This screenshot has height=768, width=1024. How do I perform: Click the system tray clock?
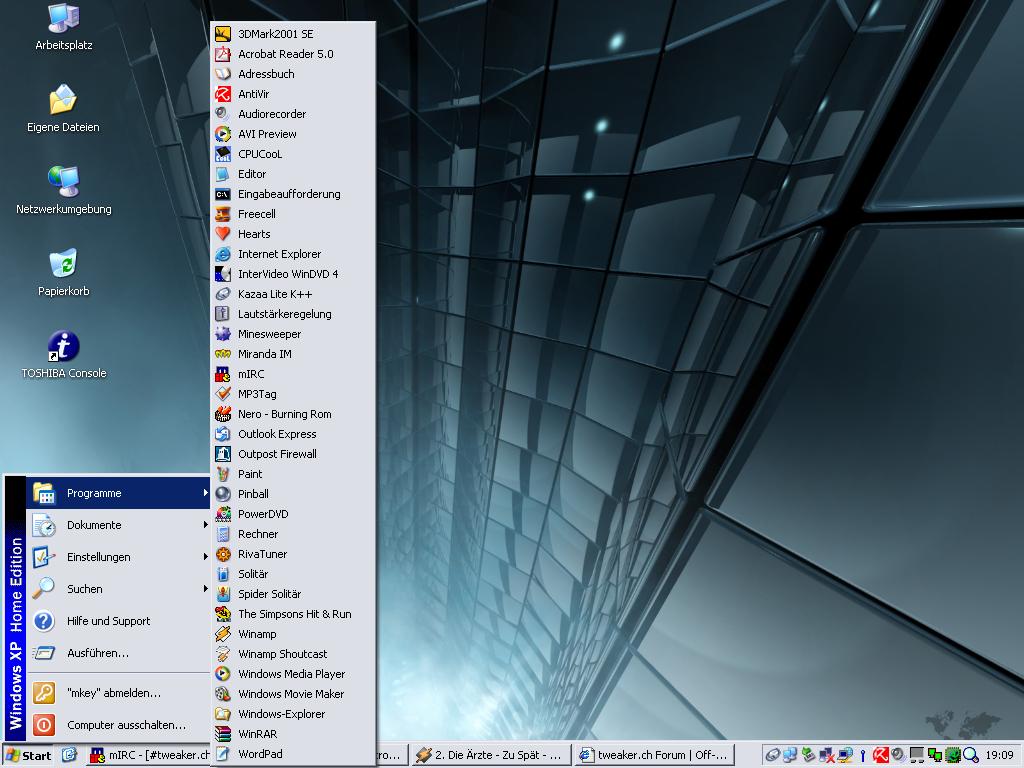click(x=998, y=755)
